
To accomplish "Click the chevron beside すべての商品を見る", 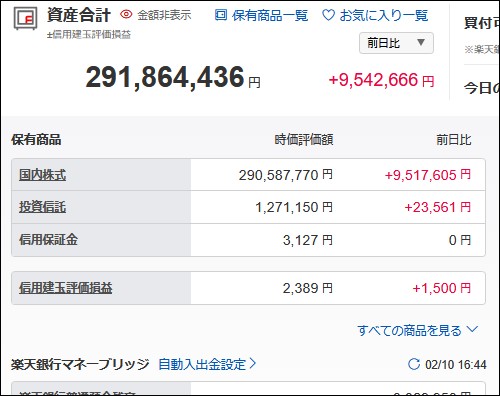I will coord(472,329).
